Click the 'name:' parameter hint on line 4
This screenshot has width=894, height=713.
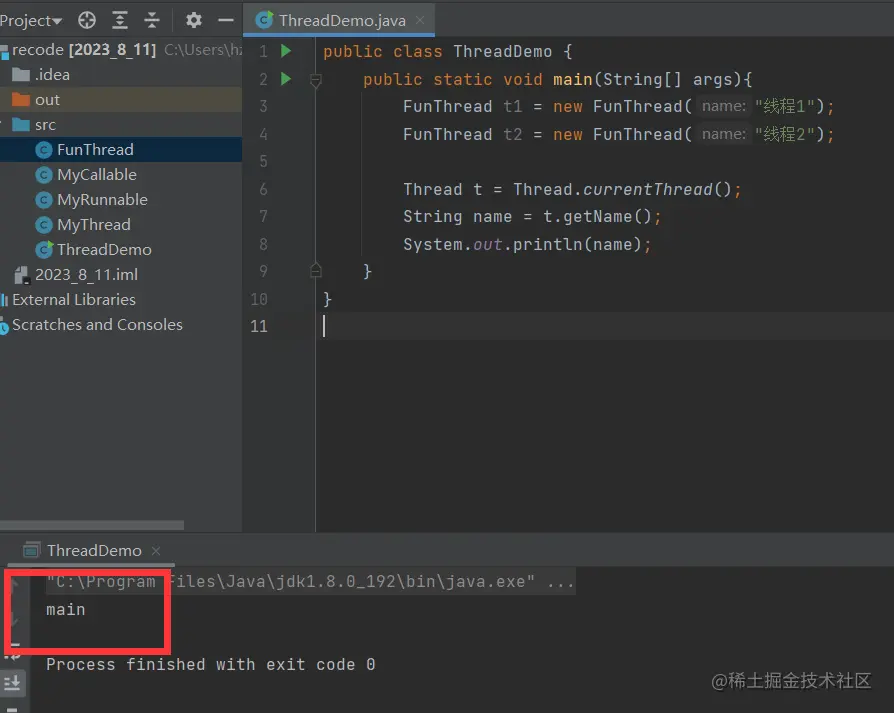pyautogui.click(x=724, y=135)
